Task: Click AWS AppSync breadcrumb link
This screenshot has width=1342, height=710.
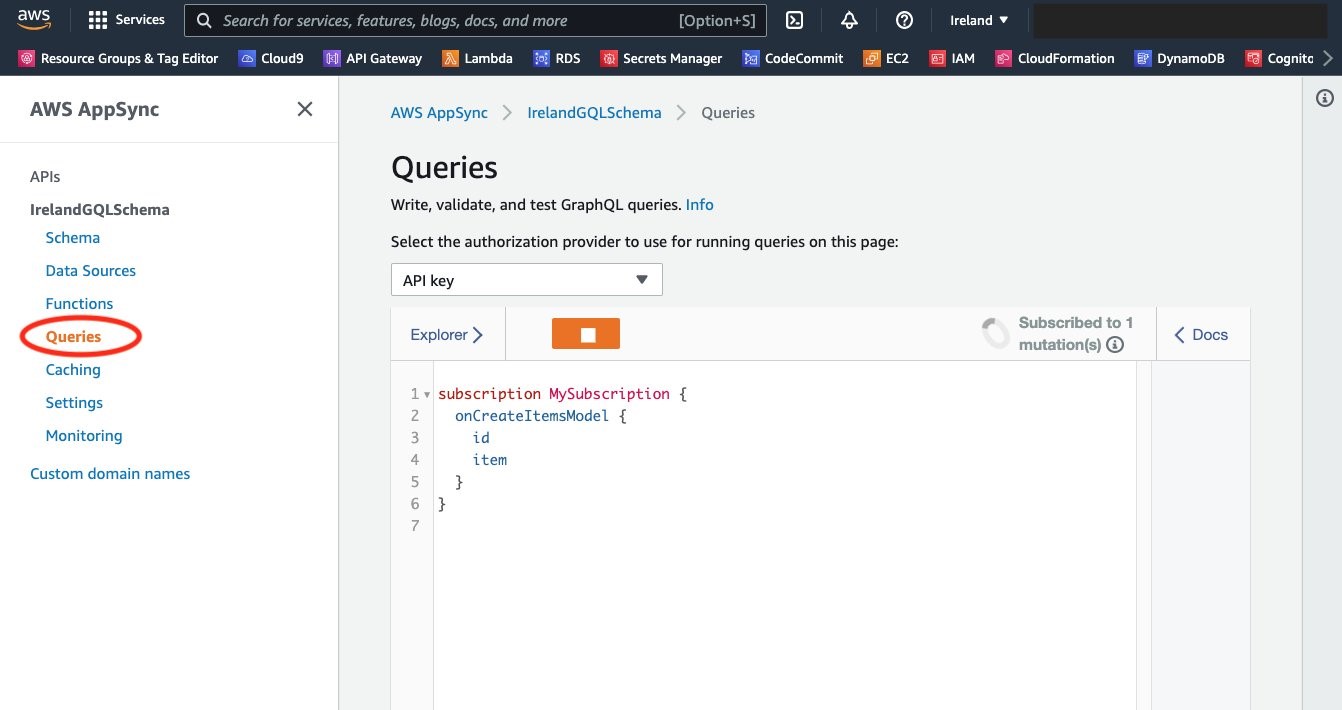Action: coord(439,112)
